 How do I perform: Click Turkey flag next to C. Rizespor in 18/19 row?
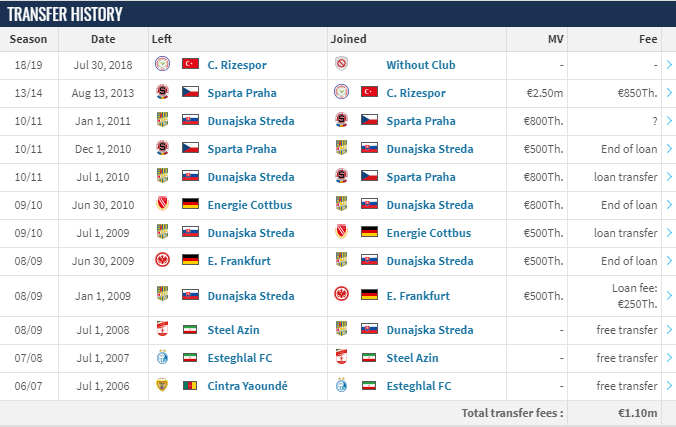pyautogui.click(x=190, y=64)
